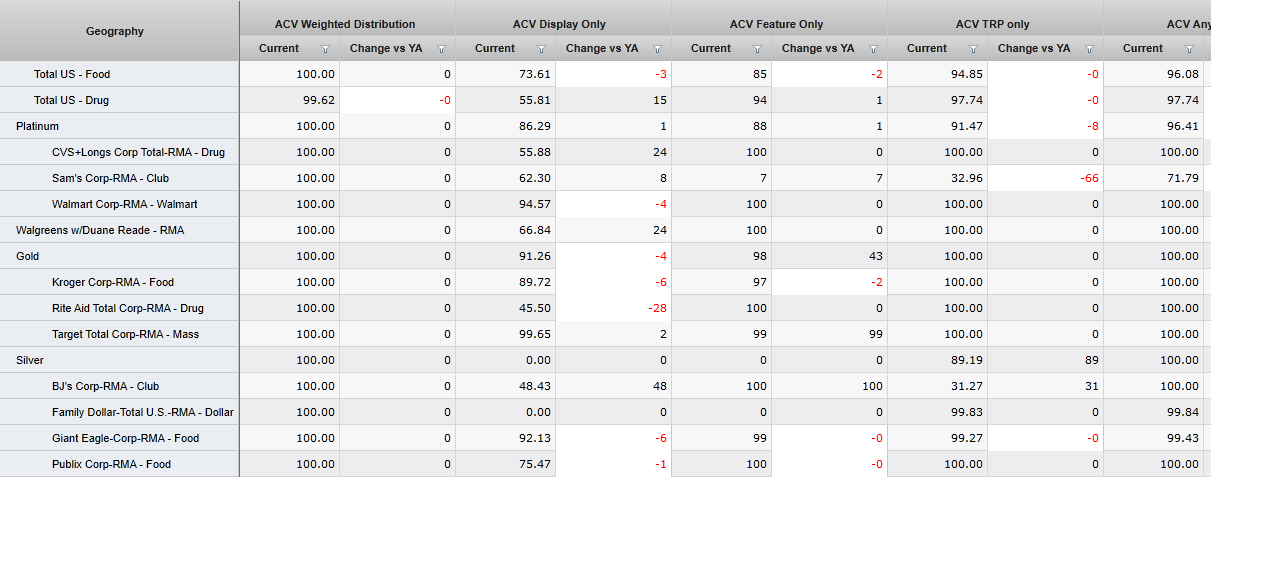Filter ACV TRP only Change vs YA column
The width and height of the screenshot is (1268, 587).
coord(1089,49)
